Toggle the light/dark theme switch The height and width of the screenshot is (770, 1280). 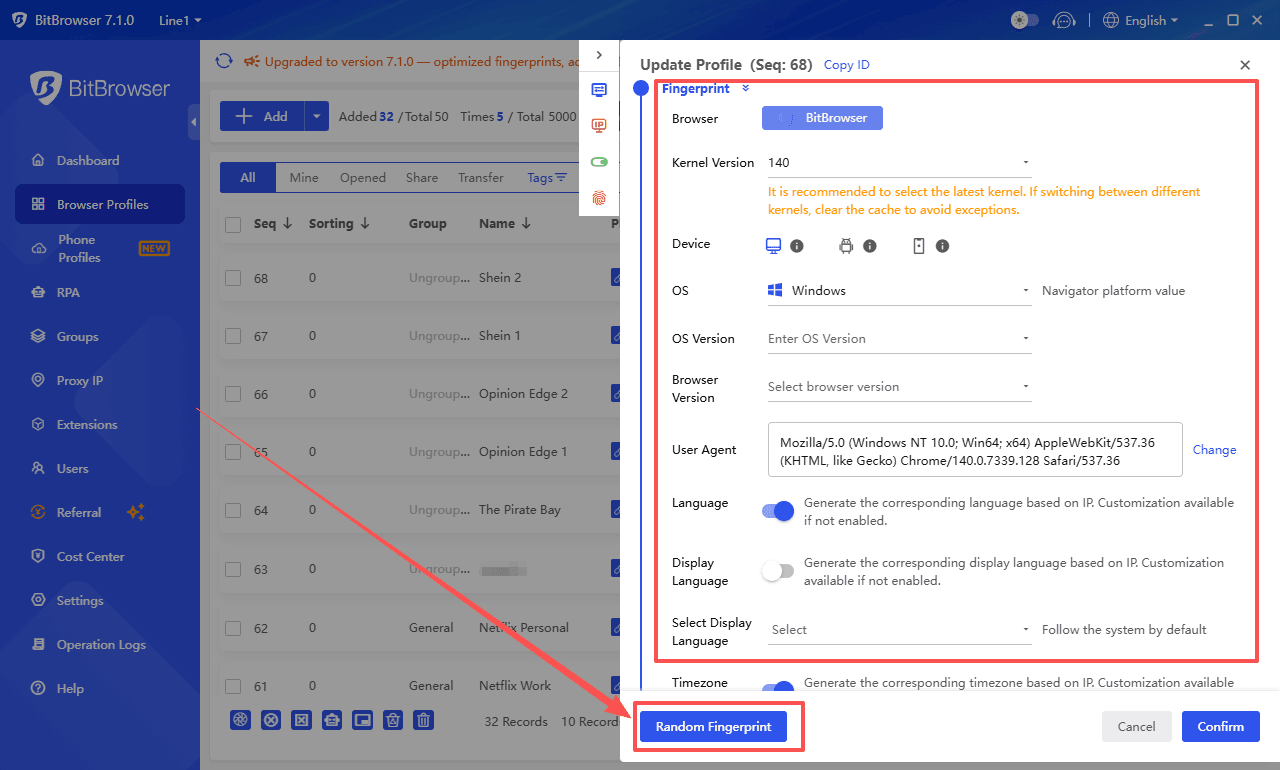pos(1025,20)
